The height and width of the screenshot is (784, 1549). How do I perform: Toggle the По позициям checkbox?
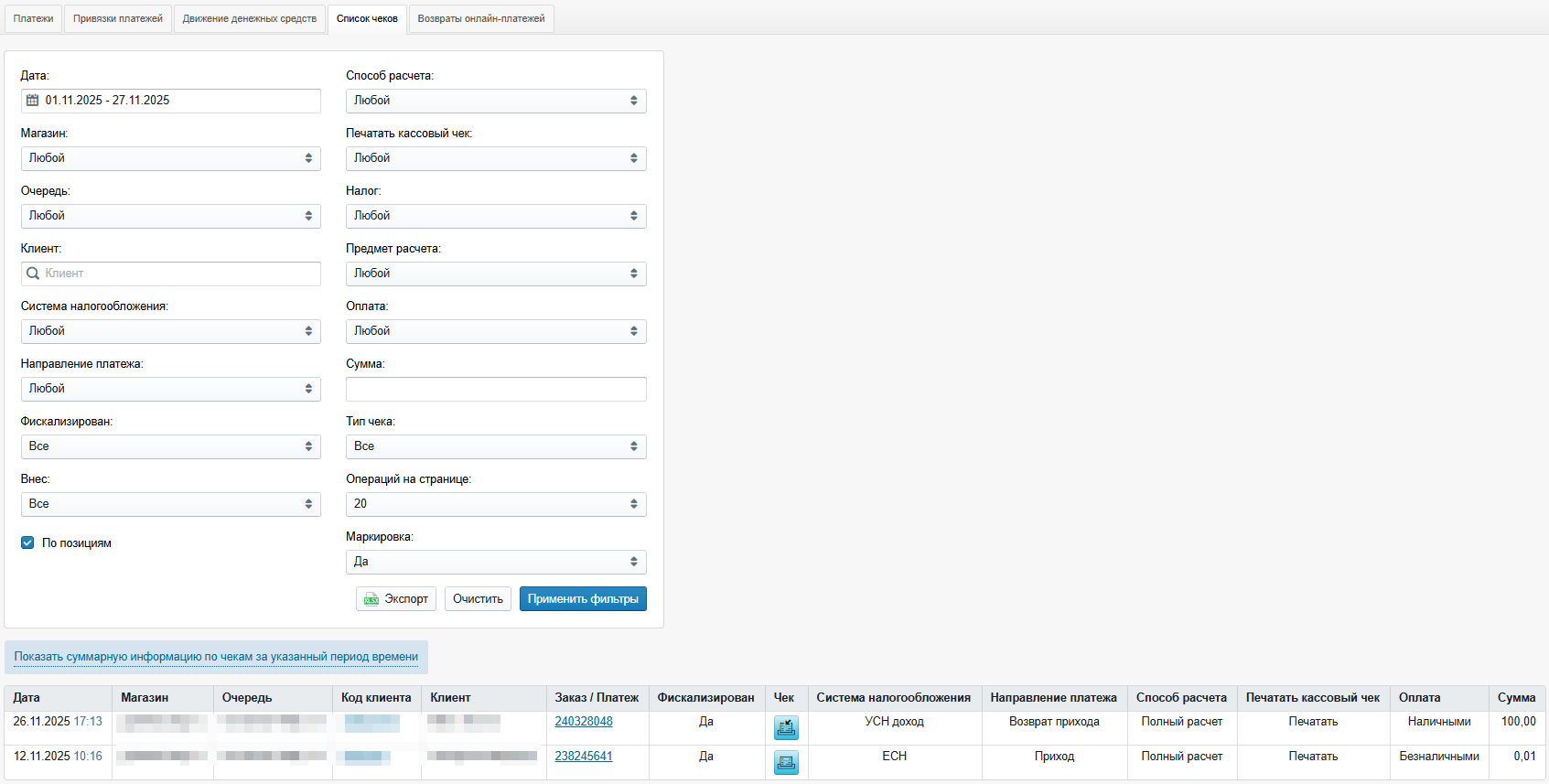coord(27,542)
